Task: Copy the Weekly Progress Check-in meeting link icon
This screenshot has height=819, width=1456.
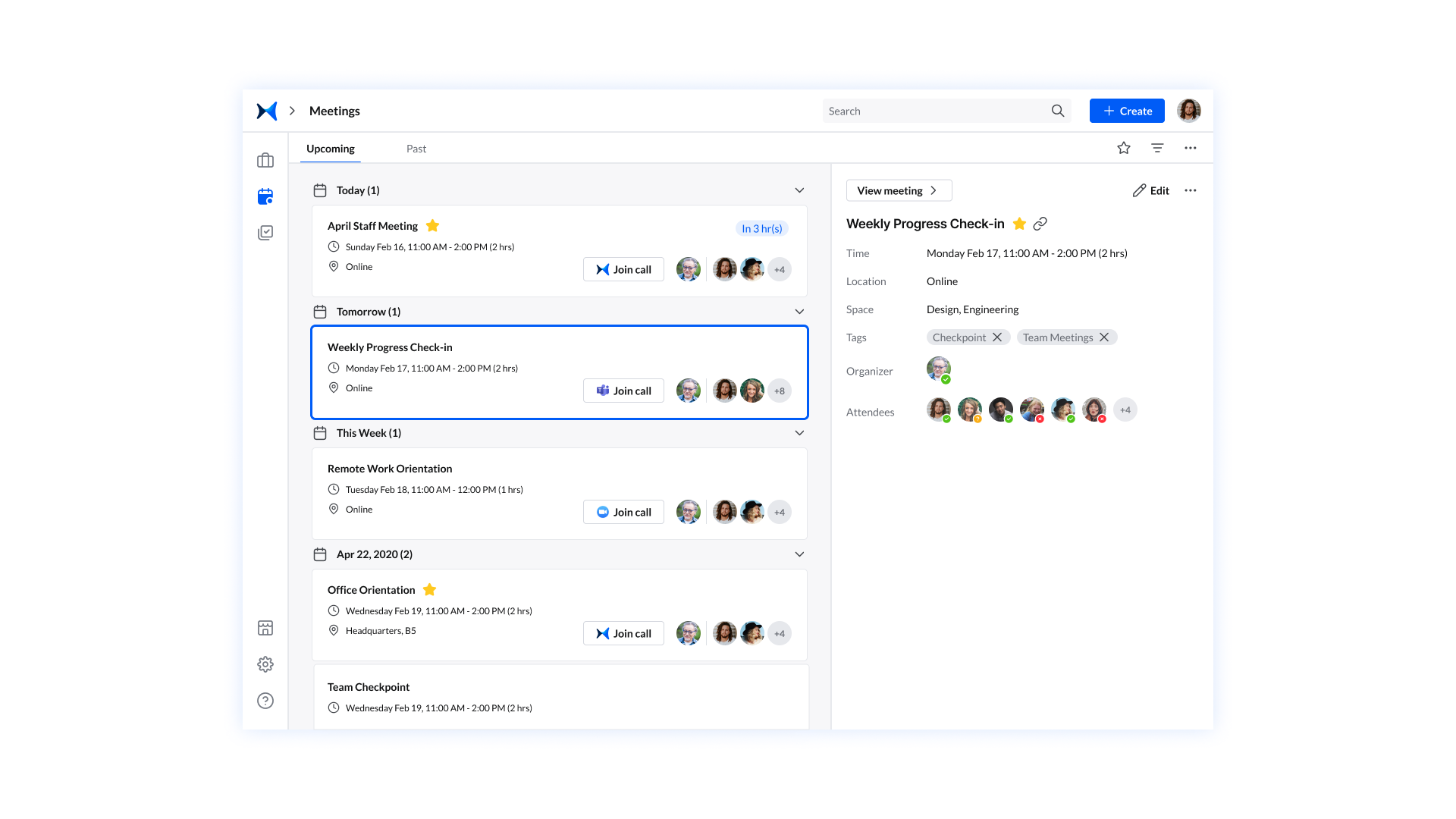Action: point(1040,224)
